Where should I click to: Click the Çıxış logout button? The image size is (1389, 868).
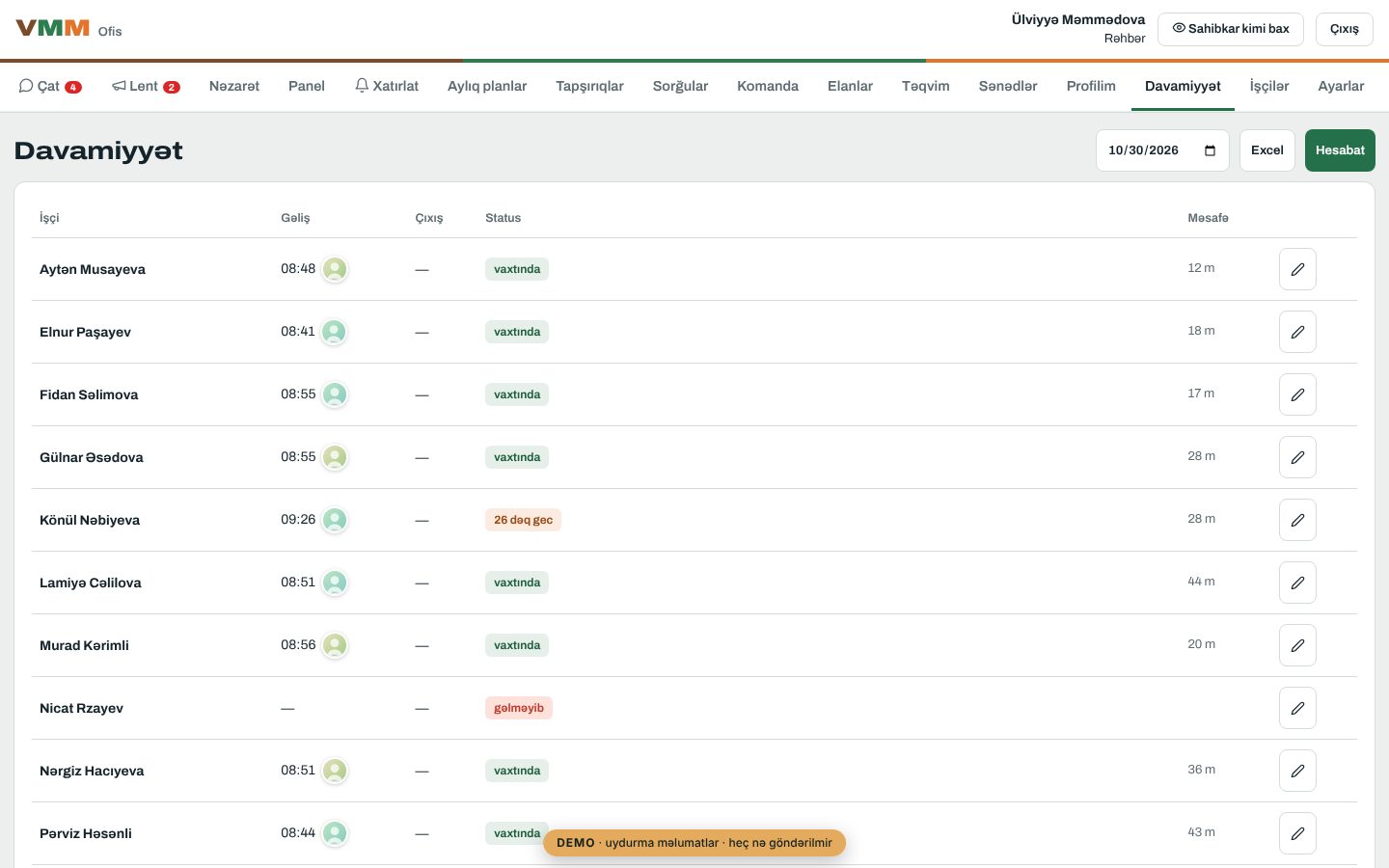click(x=1345, y=29)
